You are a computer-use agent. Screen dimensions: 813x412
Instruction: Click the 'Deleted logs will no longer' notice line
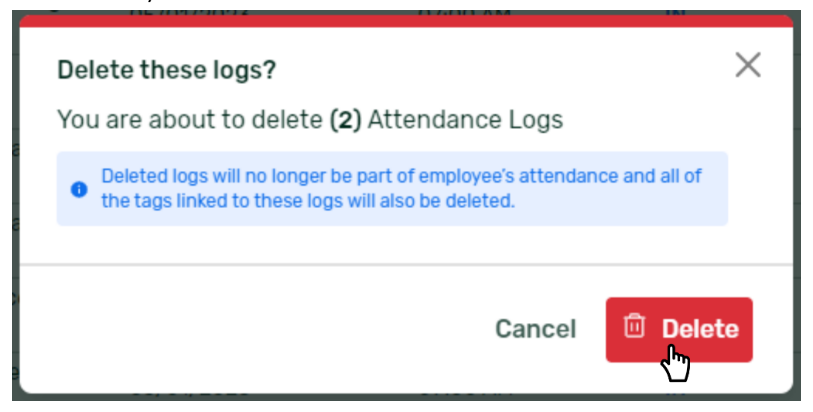[401, 176]
